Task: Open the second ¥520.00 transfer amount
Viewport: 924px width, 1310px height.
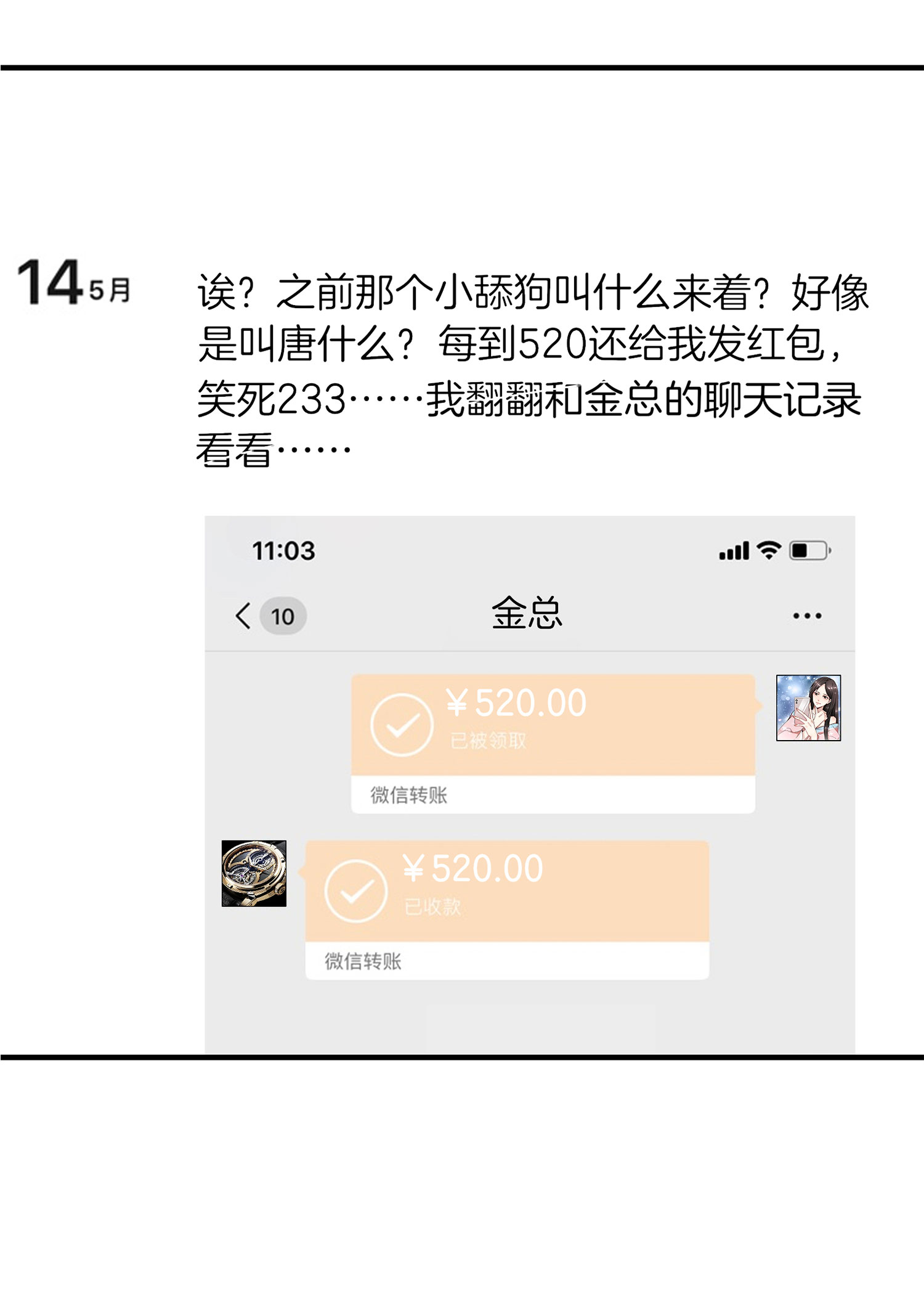Action: coord(472,869)
